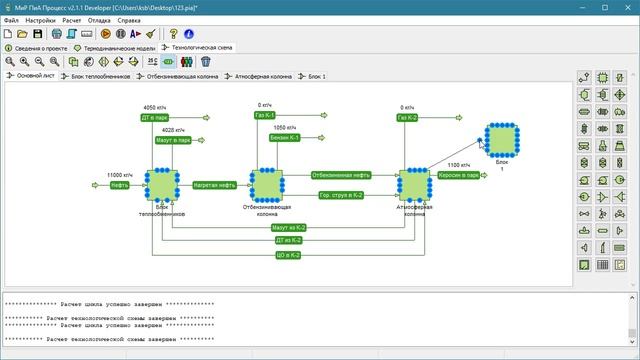Select the Керосин в парк stream label
Viewport: 640px width, 360px height.
(x=459, y=175)
